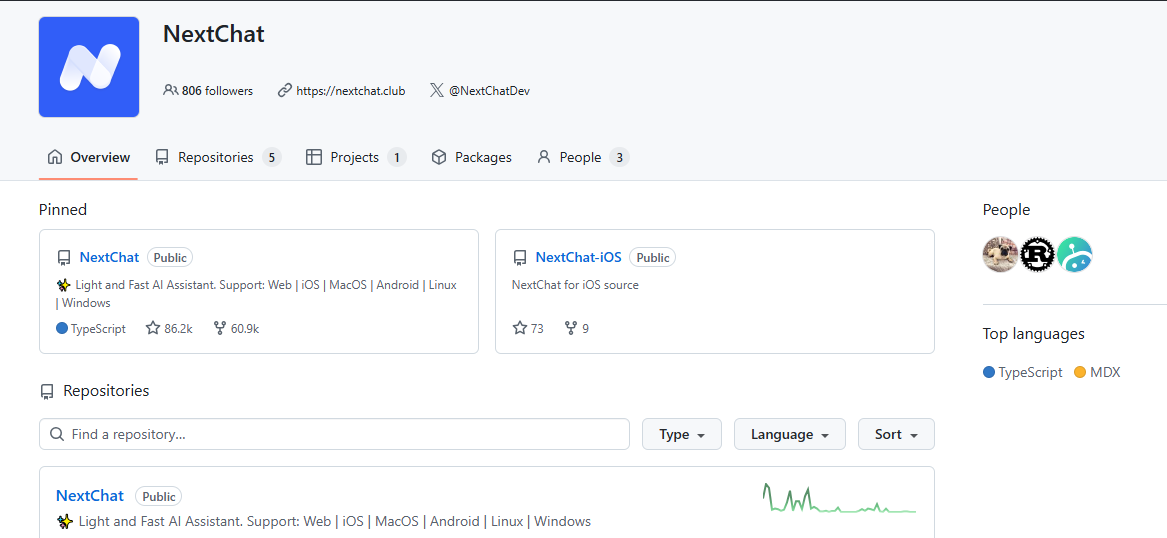The width and height of the screenshot is (1167, 538).
Task: Select the Packages tab
Action: [x=471, y=157]
